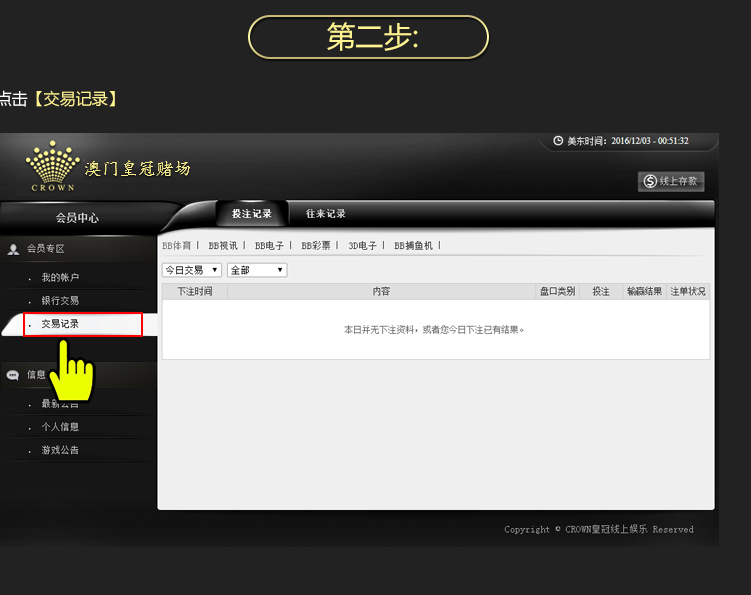Screen dimensions: 751x595
Task: Click the 输赢结果 column header
Action: click(x=644, y=291)
